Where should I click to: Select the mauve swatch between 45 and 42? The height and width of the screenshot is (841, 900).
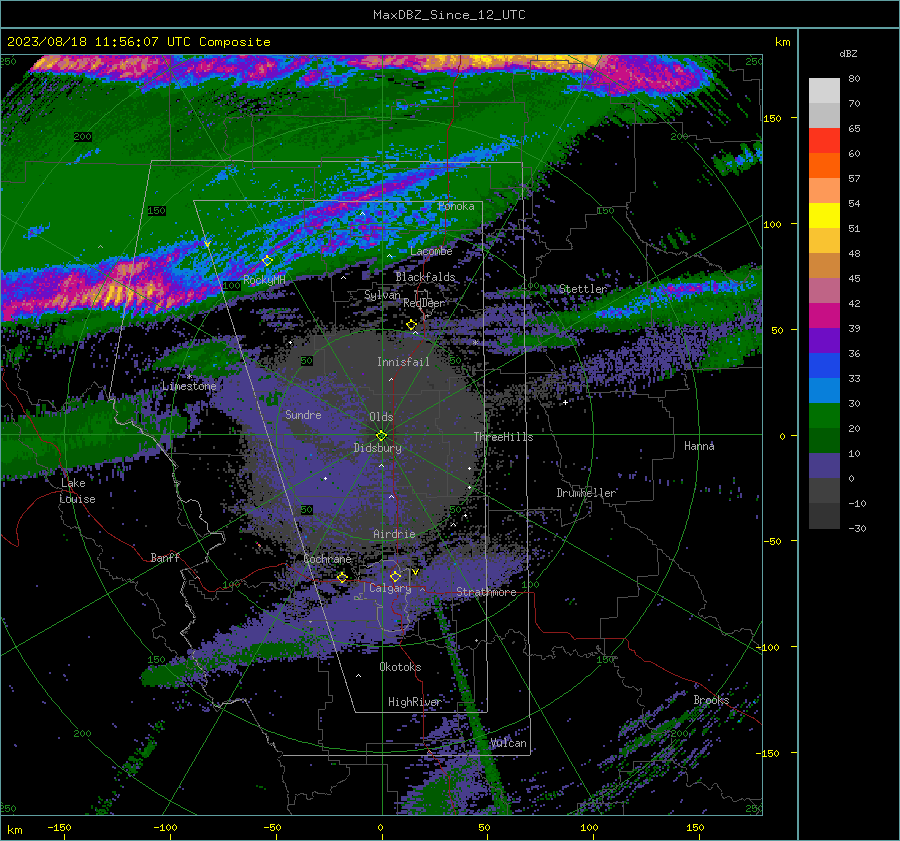[x=824, y=291]
